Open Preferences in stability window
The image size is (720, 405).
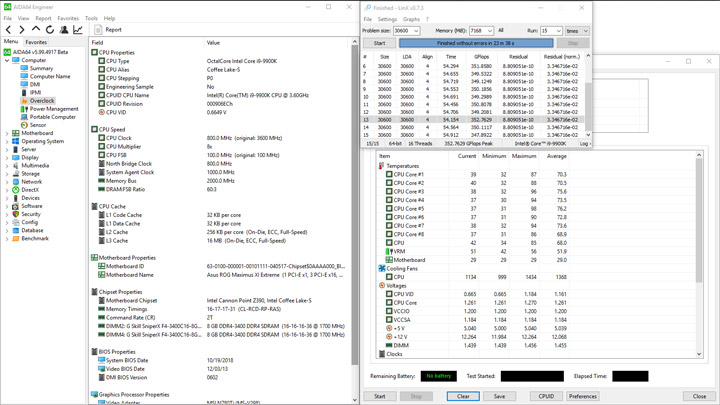pyautogui.click(x=582, y=396)
